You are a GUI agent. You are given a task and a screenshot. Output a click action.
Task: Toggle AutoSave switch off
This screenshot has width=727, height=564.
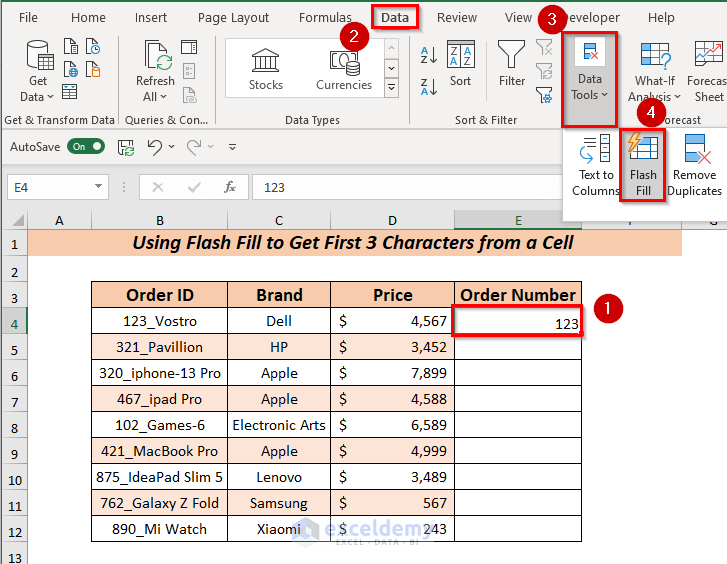point(86,147)
